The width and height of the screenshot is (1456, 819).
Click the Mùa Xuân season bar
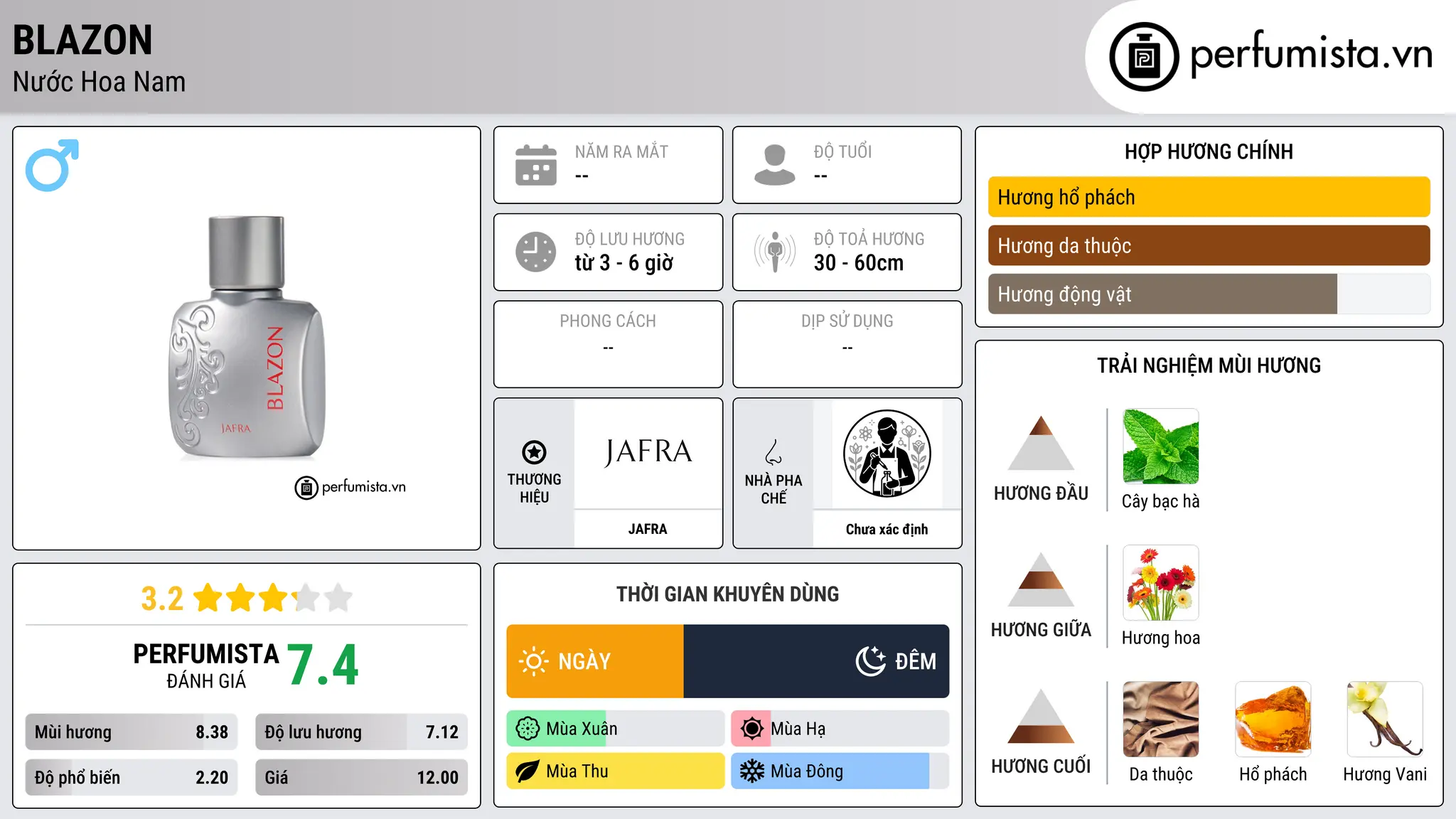pos(615,729)
